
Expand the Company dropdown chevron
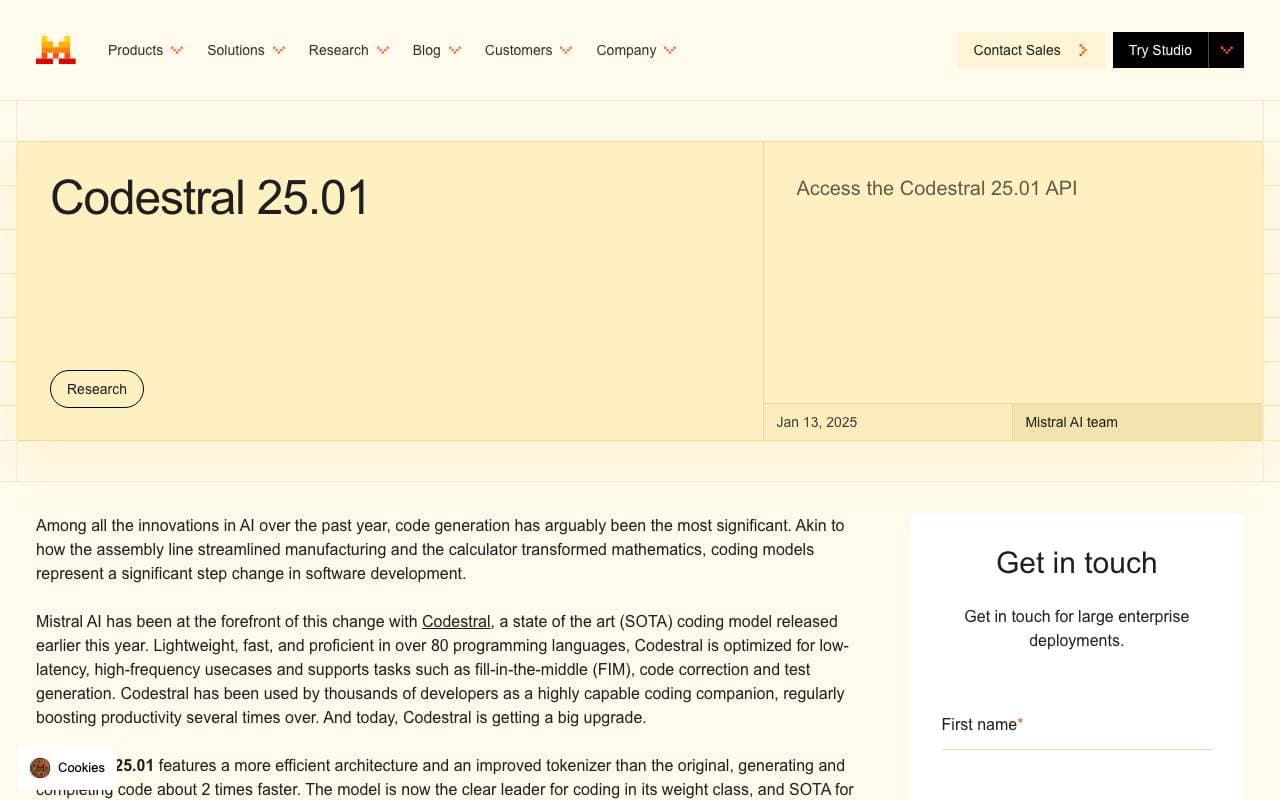[670, 50]
